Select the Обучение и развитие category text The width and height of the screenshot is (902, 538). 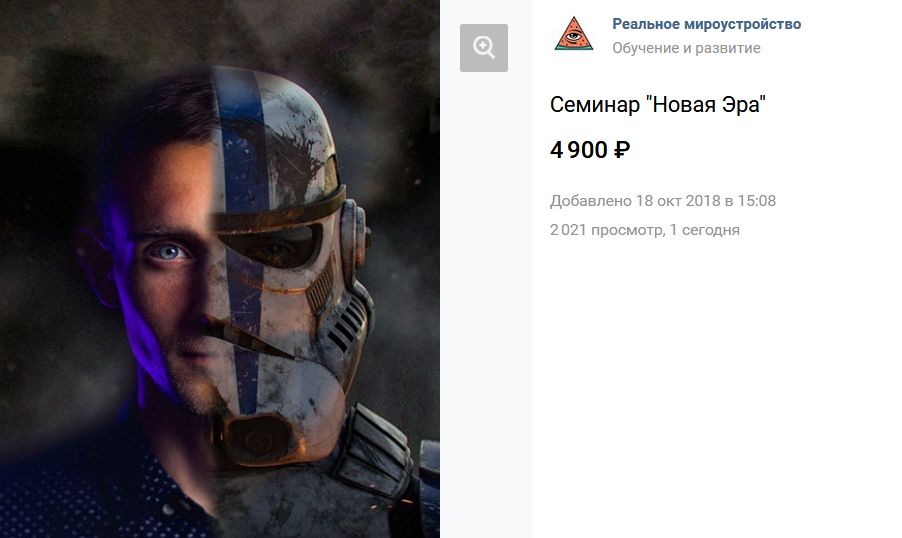tap(686, 48)
